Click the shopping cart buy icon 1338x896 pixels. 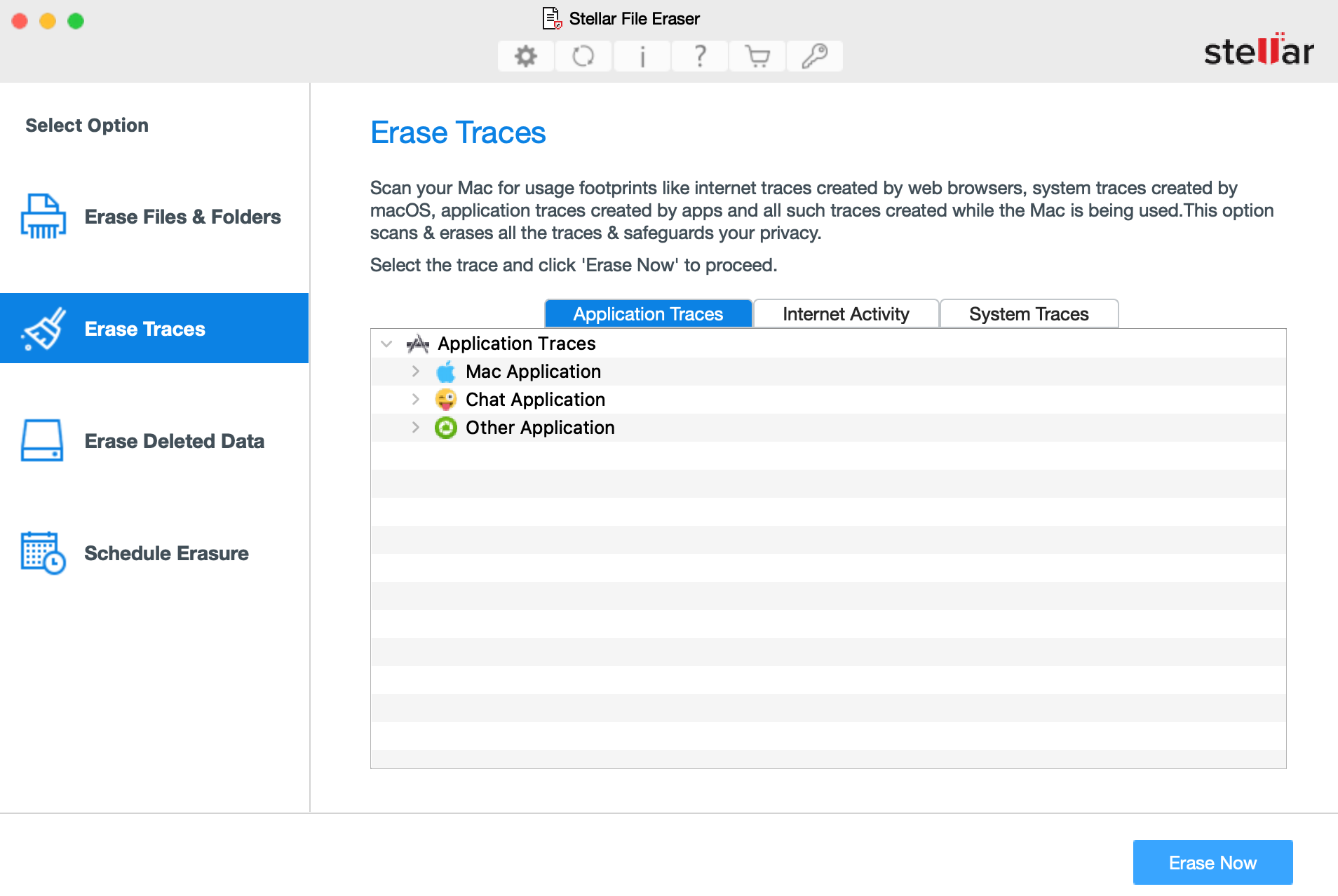(757, 56)
